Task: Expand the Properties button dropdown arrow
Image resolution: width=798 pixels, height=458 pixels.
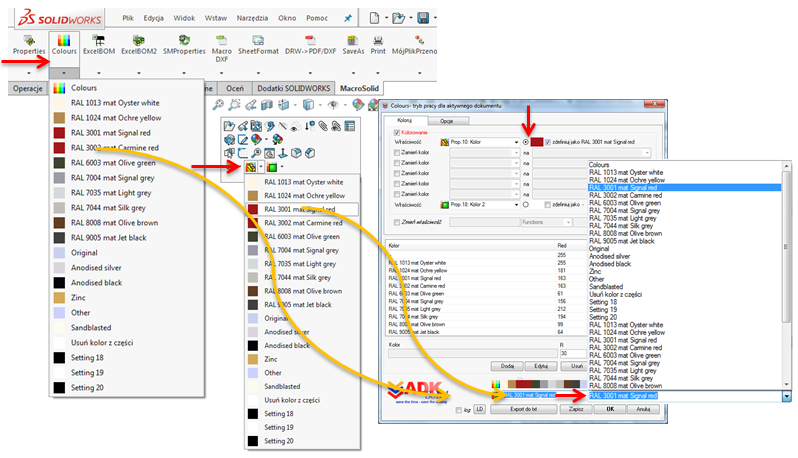Action: tap(29, 73)
